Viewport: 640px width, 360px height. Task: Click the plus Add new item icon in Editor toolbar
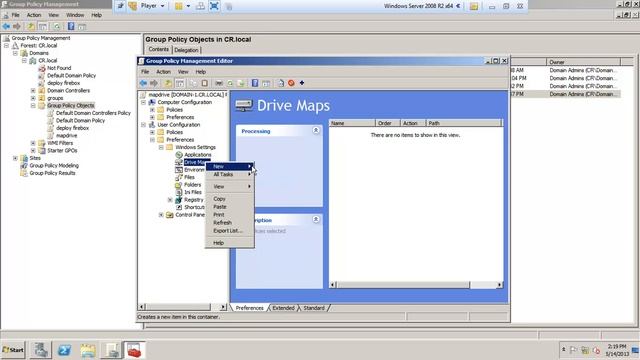(302, 83)
